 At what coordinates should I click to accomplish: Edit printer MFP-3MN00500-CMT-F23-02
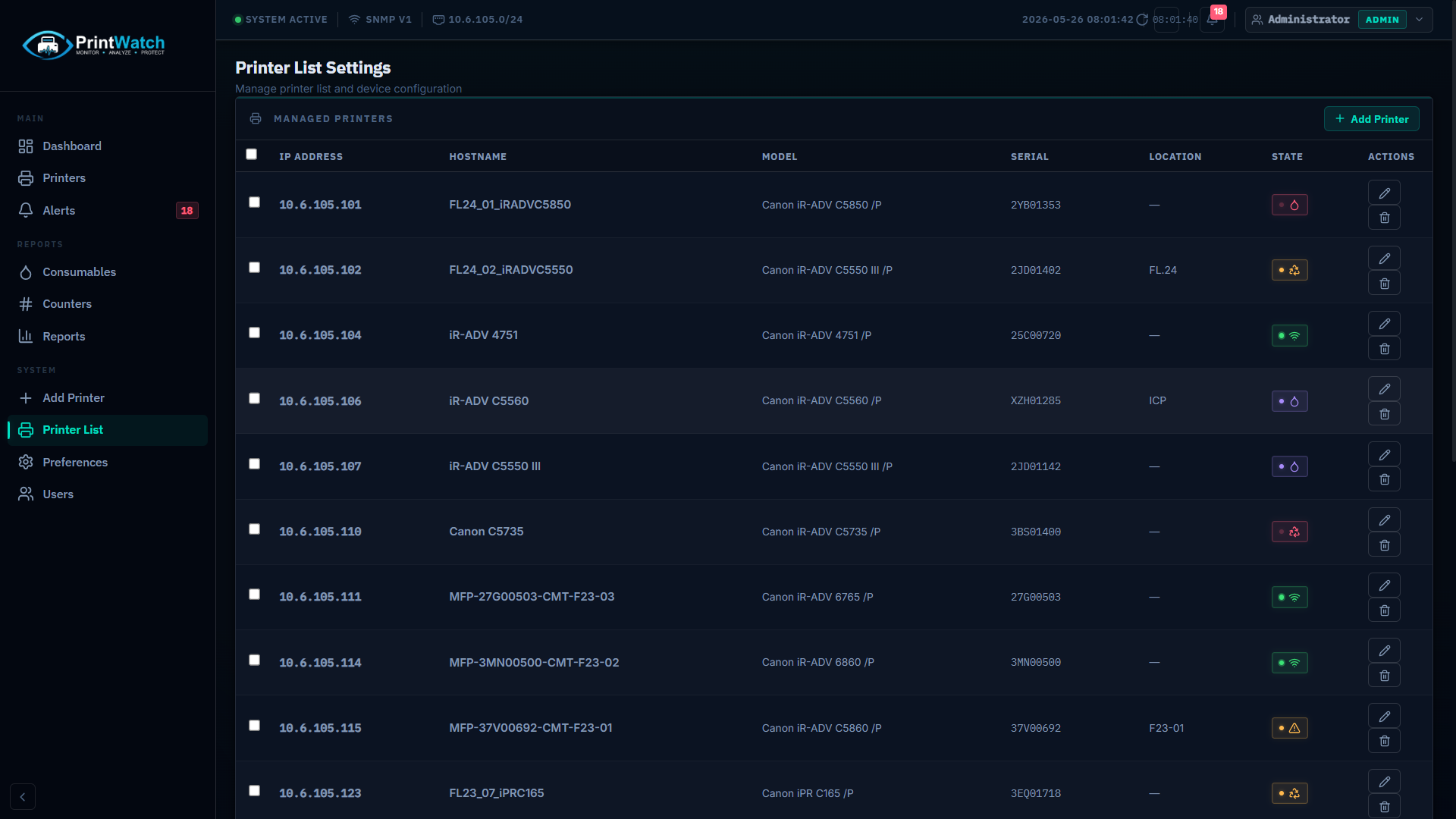[x=1384, y=650]
